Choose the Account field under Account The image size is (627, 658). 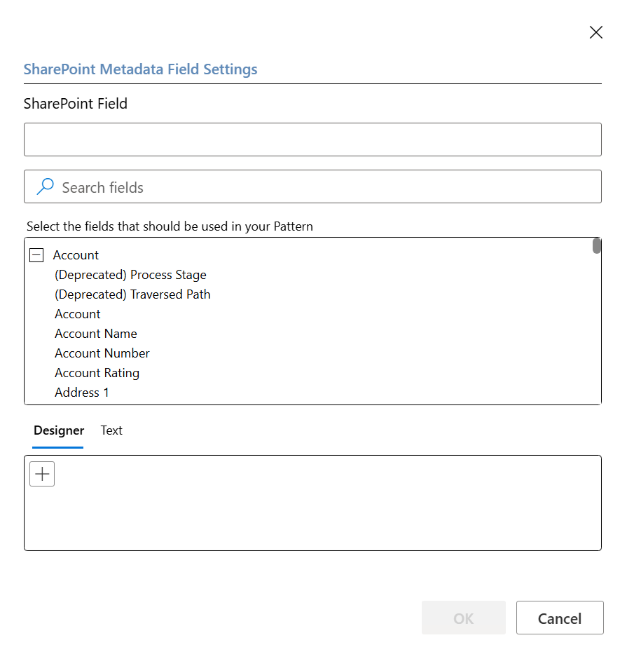(78, 314)
